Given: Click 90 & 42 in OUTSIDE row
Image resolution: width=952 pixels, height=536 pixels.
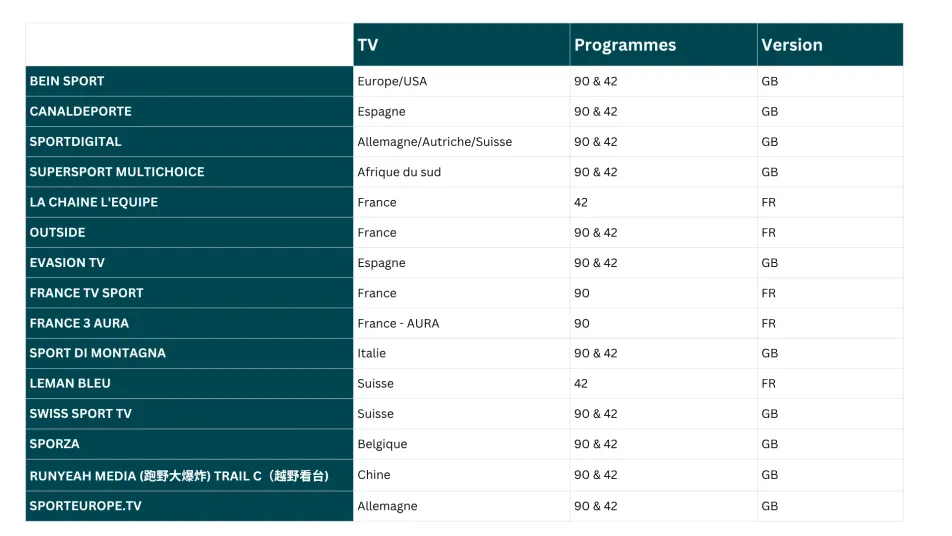Looking at the screenshot, I should point(596,232).
